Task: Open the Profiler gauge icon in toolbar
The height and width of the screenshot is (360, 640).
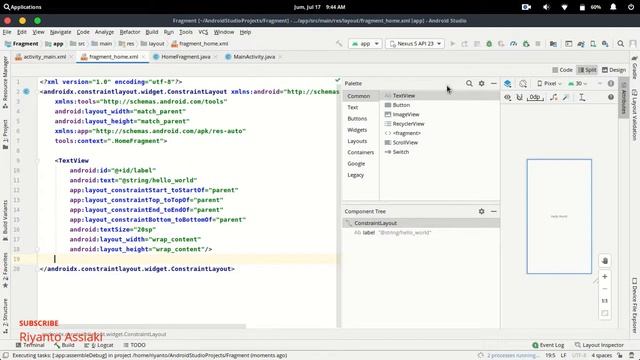Action: point(513,44)
